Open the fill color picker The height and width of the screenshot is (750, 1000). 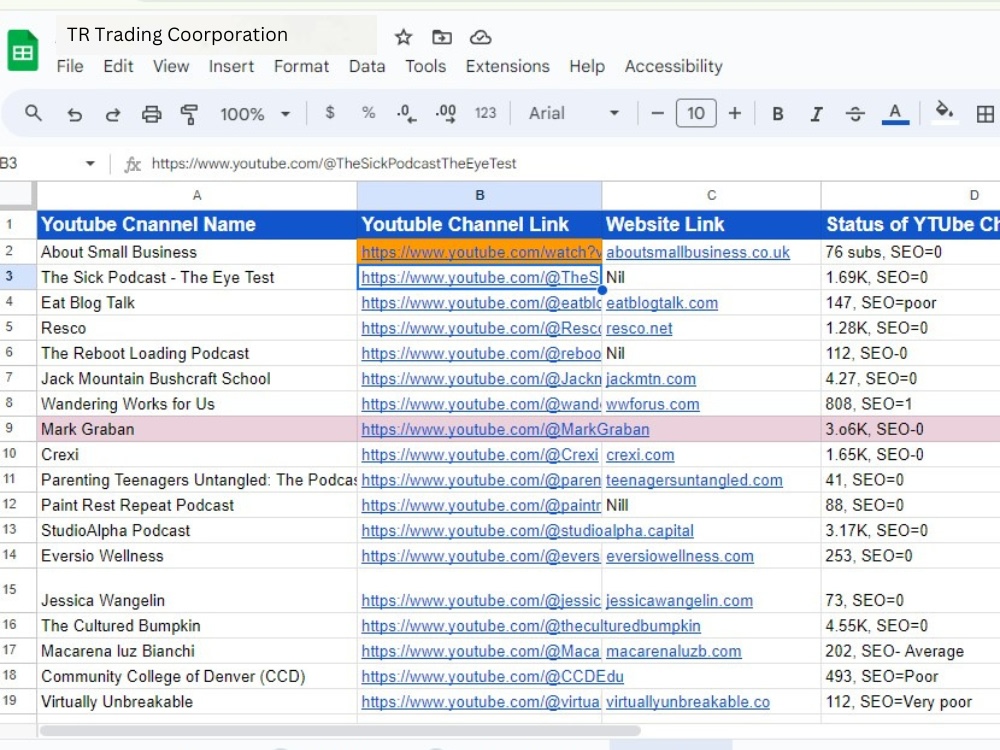(x=944, y=112)
